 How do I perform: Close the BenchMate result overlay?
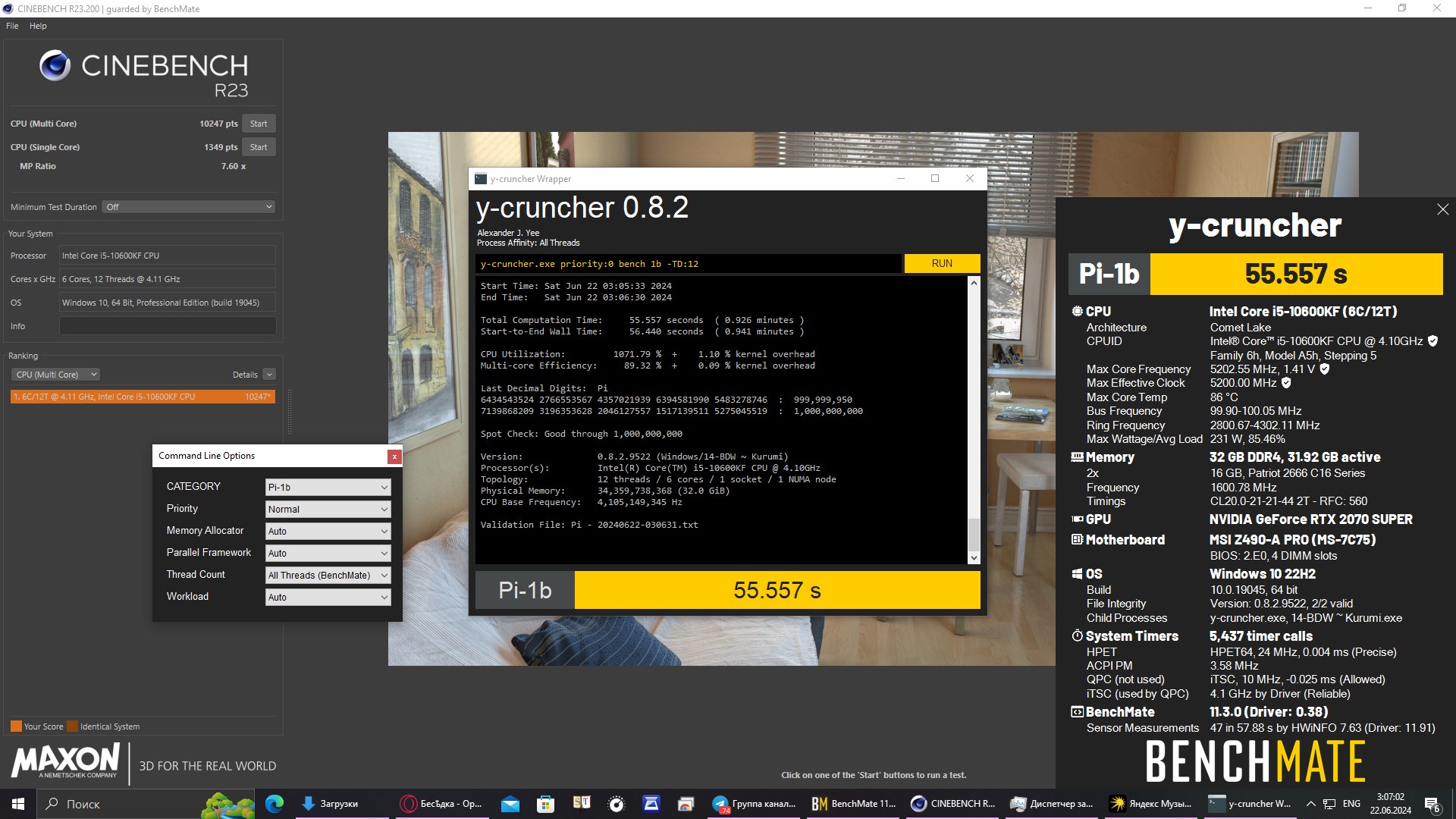coord(1442,209)
